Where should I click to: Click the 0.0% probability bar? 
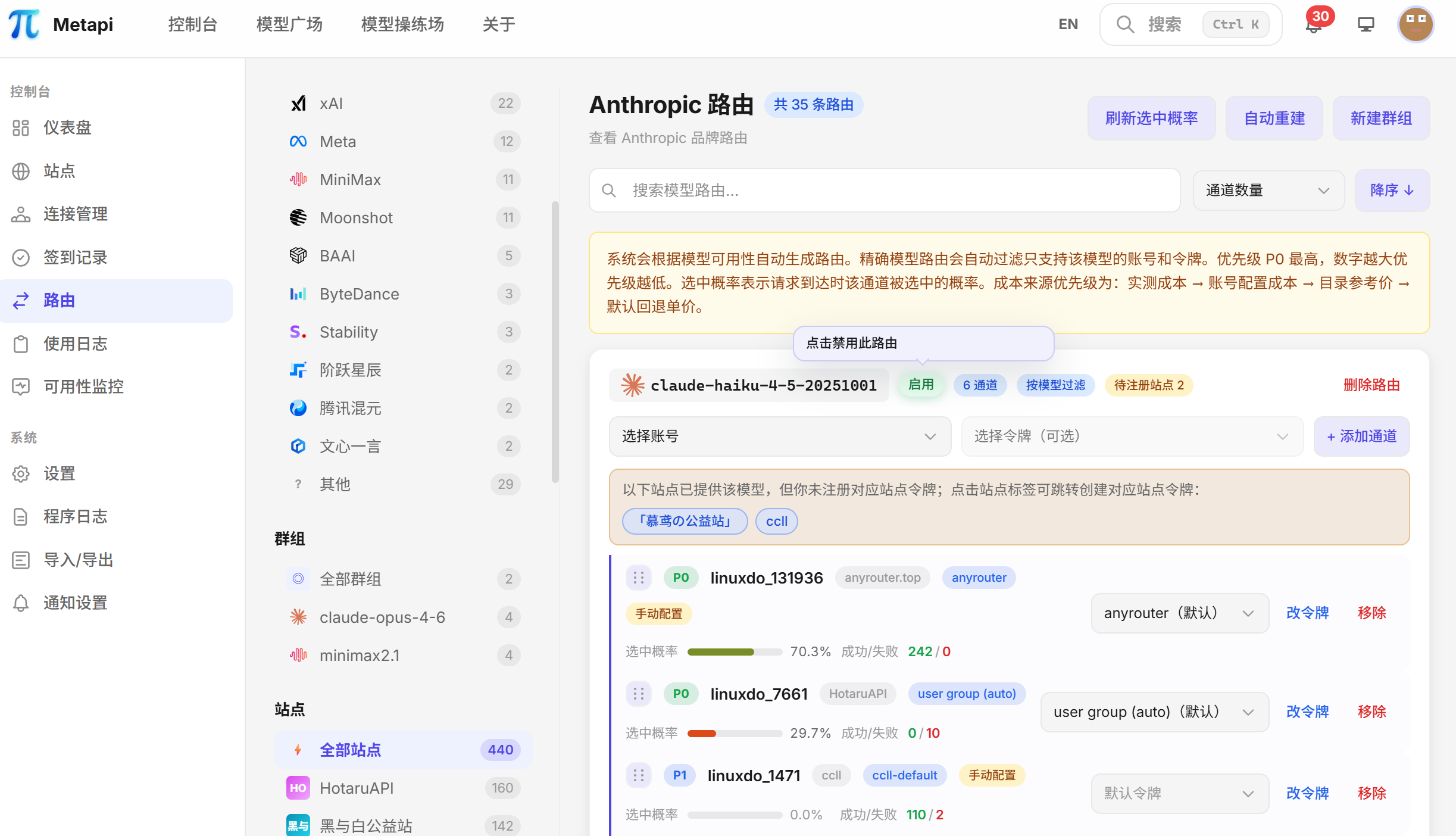[x=735, y=815]
